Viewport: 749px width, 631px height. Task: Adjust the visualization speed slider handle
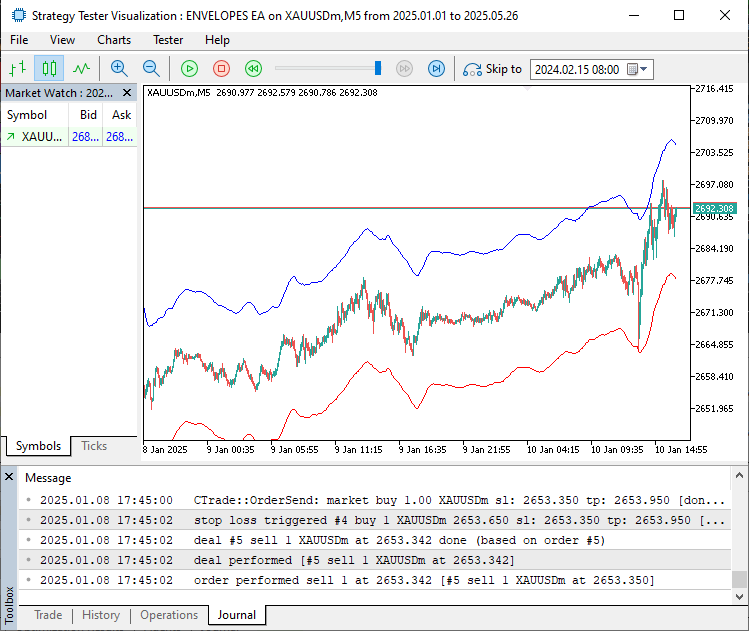pos(378,69)
